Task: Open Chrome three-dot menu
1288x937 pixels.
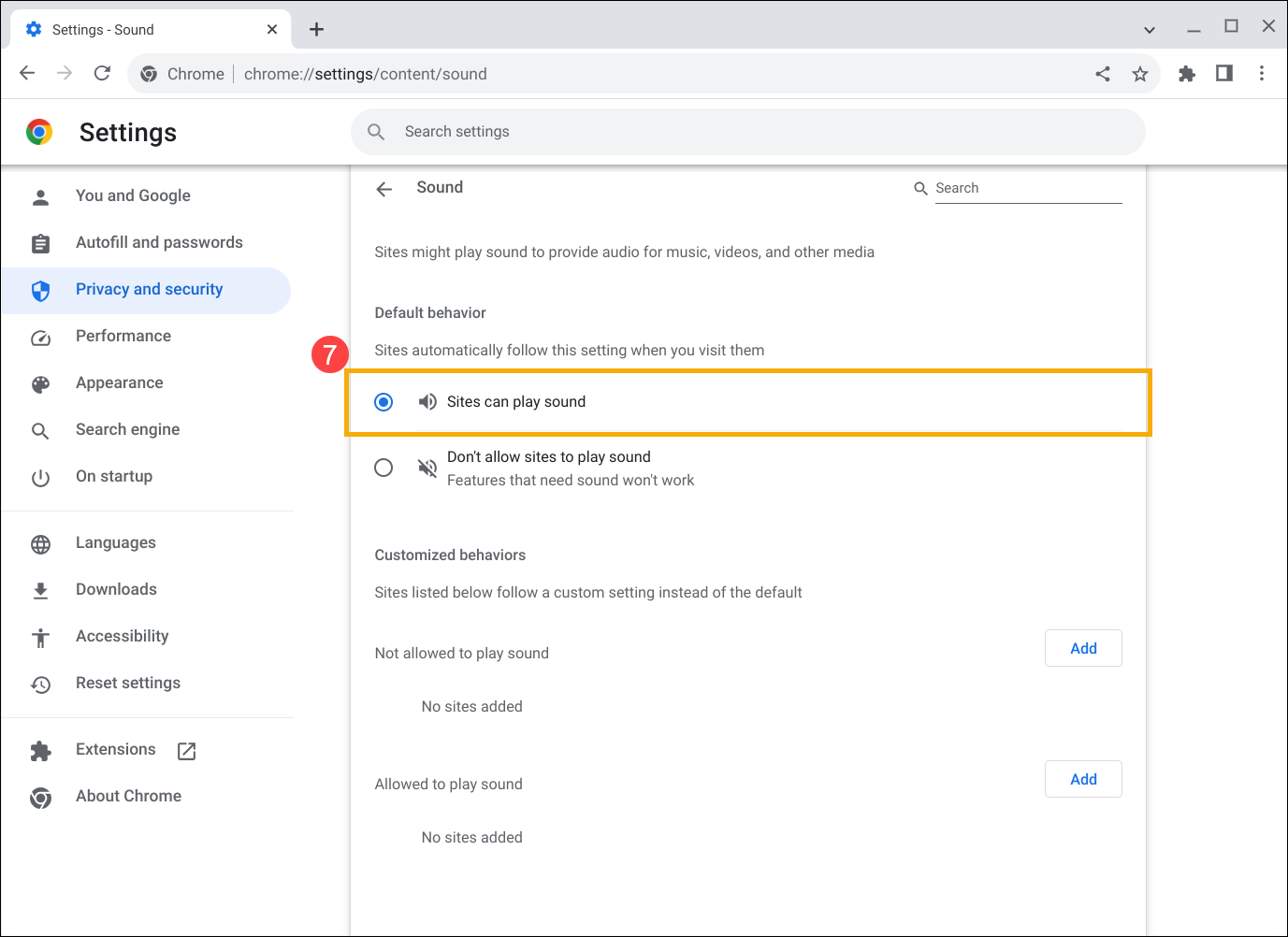Action: click(1262, 73)
